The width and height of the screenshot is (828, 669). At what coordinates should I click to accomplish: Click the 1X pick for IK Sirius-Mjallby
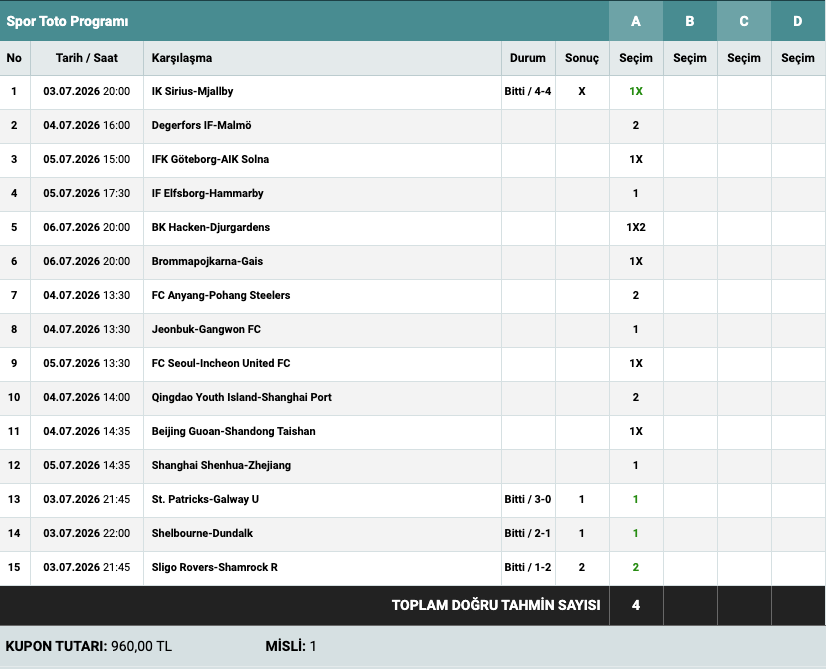pyautogui.click(x=636, y=91)
